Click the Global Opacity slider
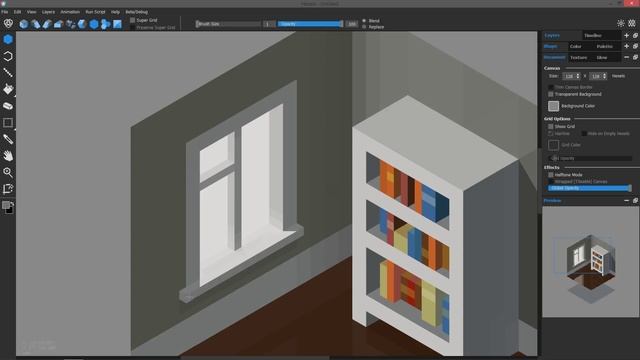Screen dimensions: 640x360 (590, 188)
